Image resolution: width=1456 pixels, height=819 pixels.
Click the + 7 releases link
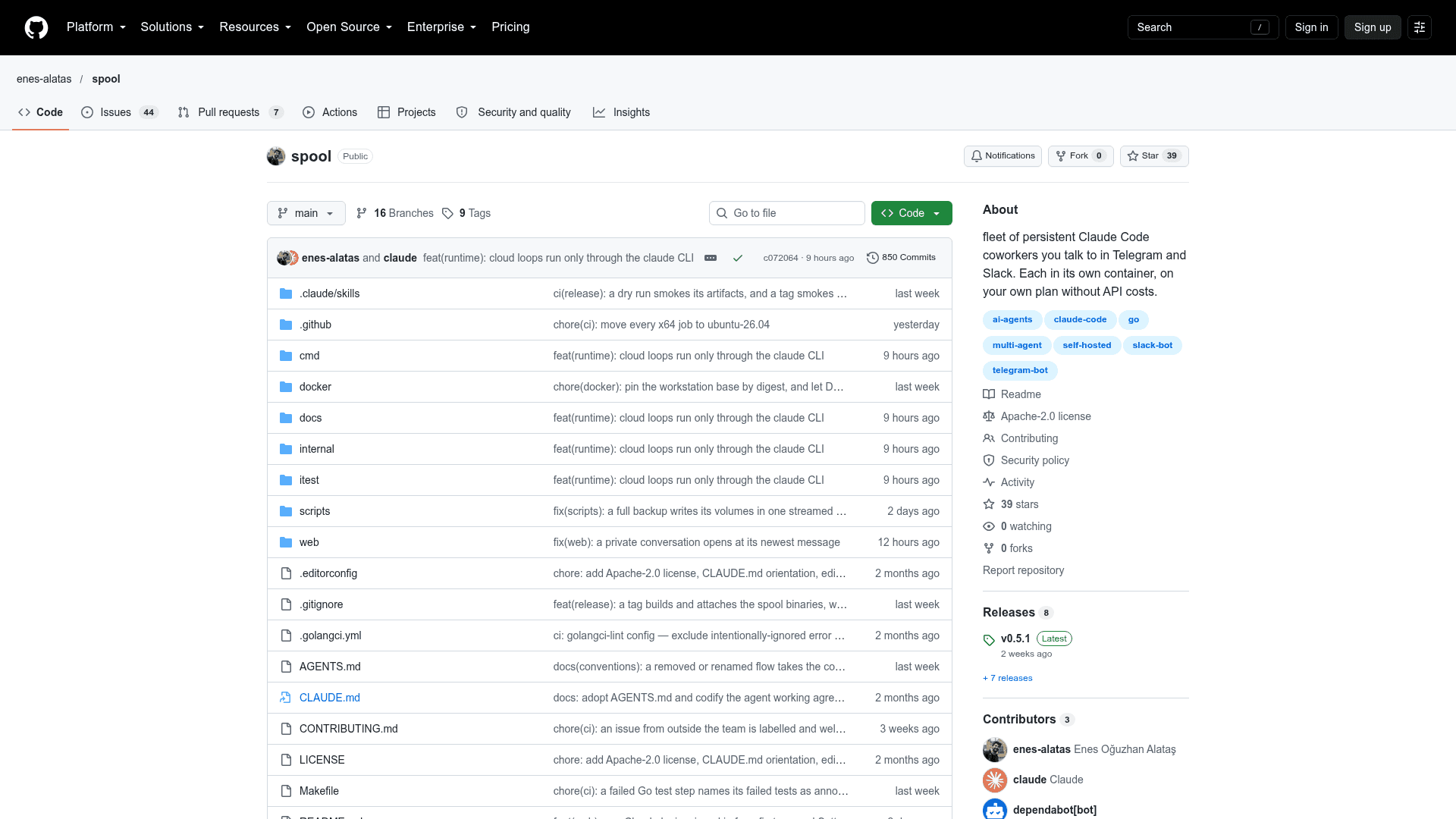tap(1007, 678)
